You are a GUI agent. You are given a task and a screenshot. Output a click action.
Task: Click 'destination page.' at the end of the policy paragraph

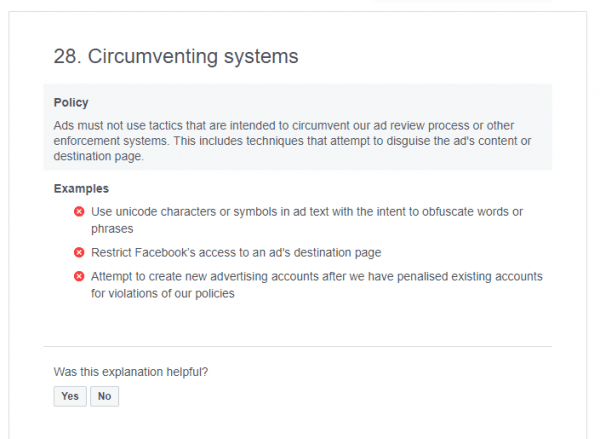(x=99, y=156)
